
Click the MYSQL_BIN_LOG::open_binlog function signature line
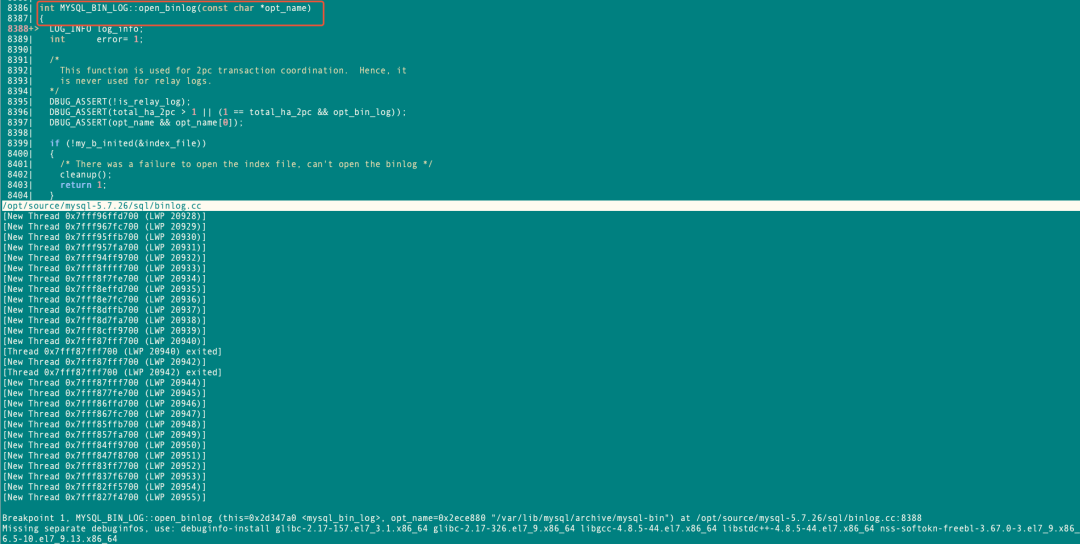tap(175, 8)
